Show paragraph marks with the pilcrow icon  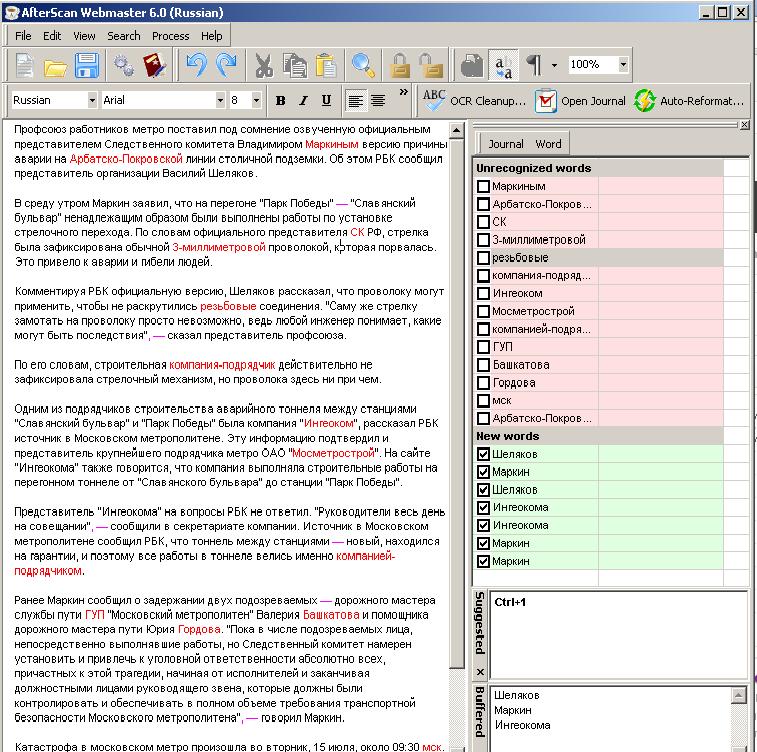[x=534, y=65]
